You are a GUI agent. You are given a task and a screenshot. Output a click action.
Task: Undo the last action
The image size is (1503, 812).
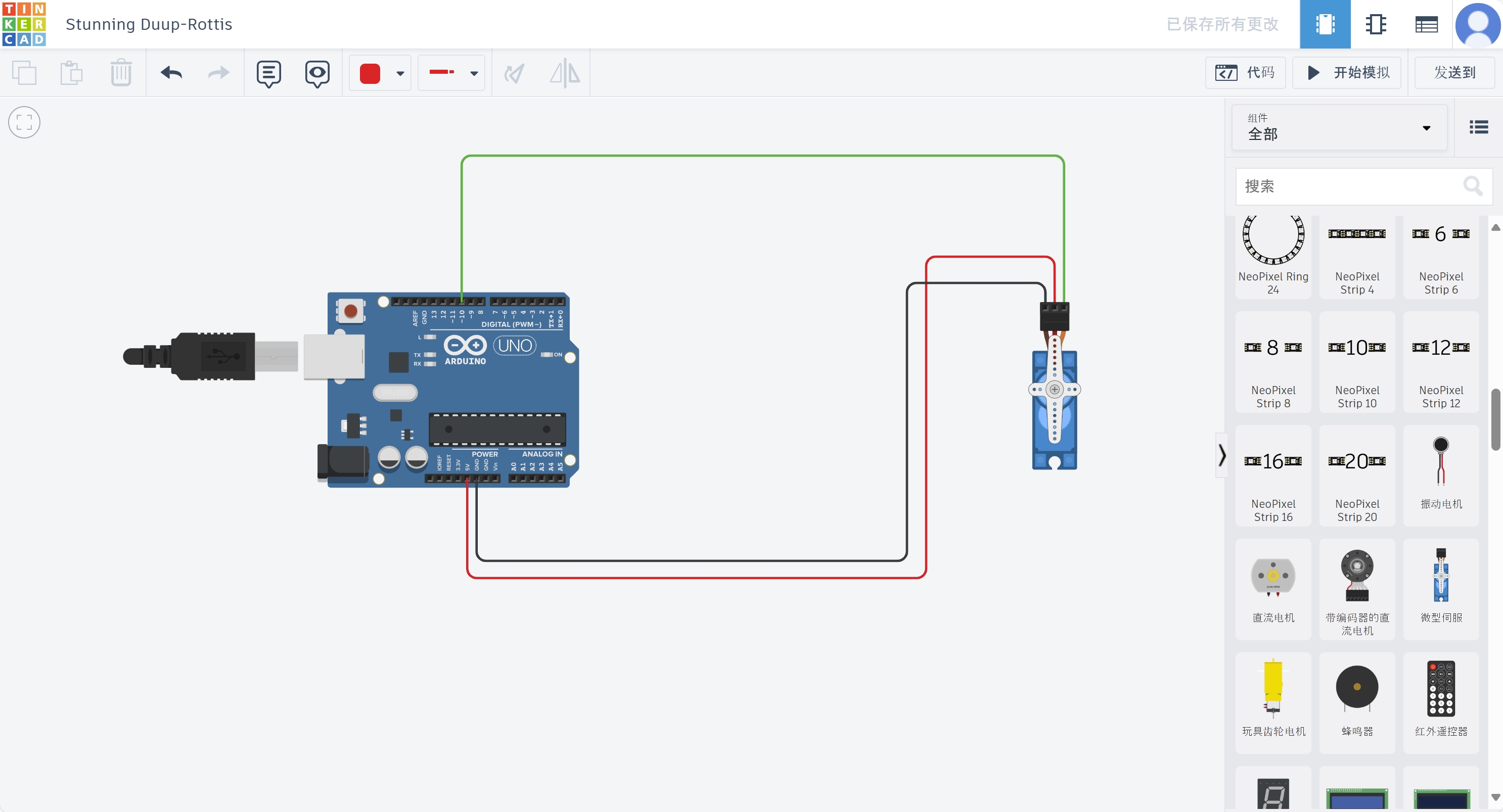[171, 73]
